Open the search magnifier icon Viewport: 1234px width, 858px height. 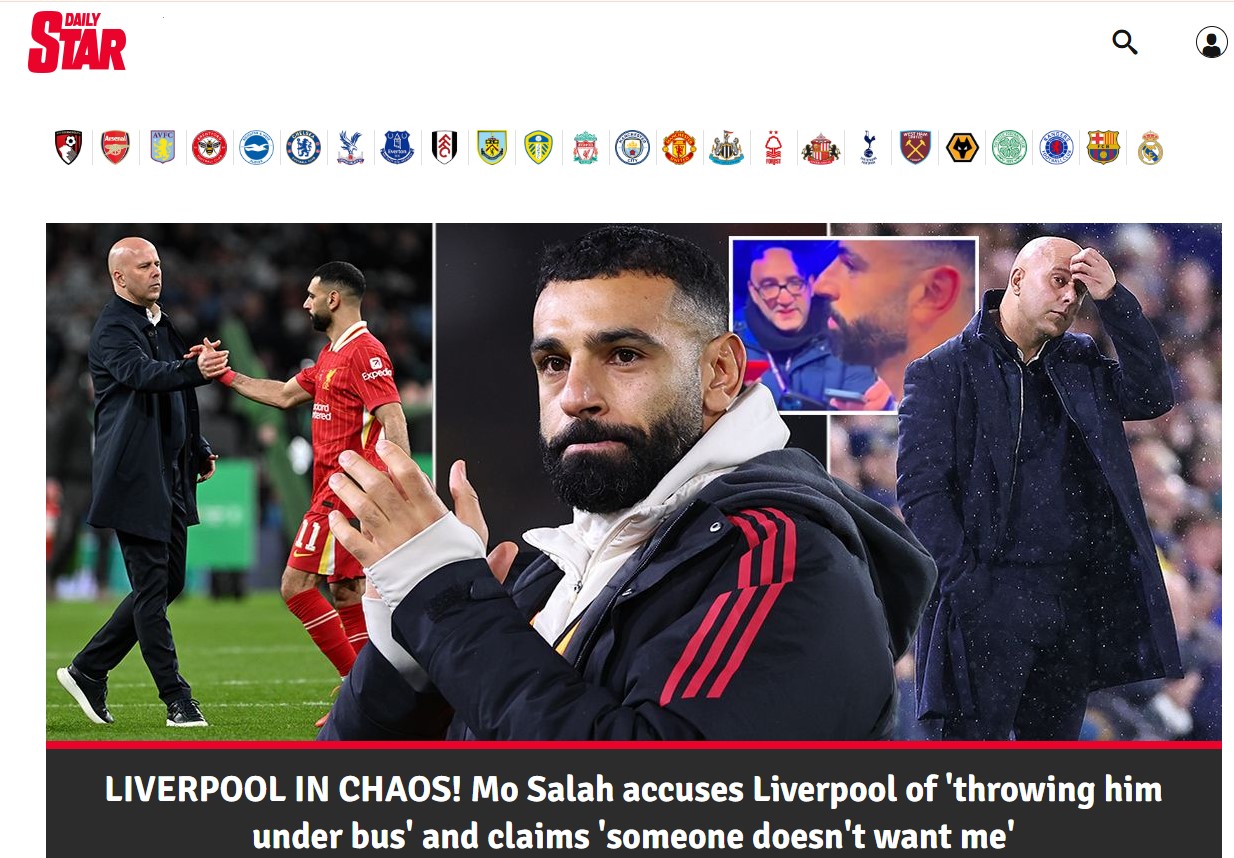tap(1125, 42)
